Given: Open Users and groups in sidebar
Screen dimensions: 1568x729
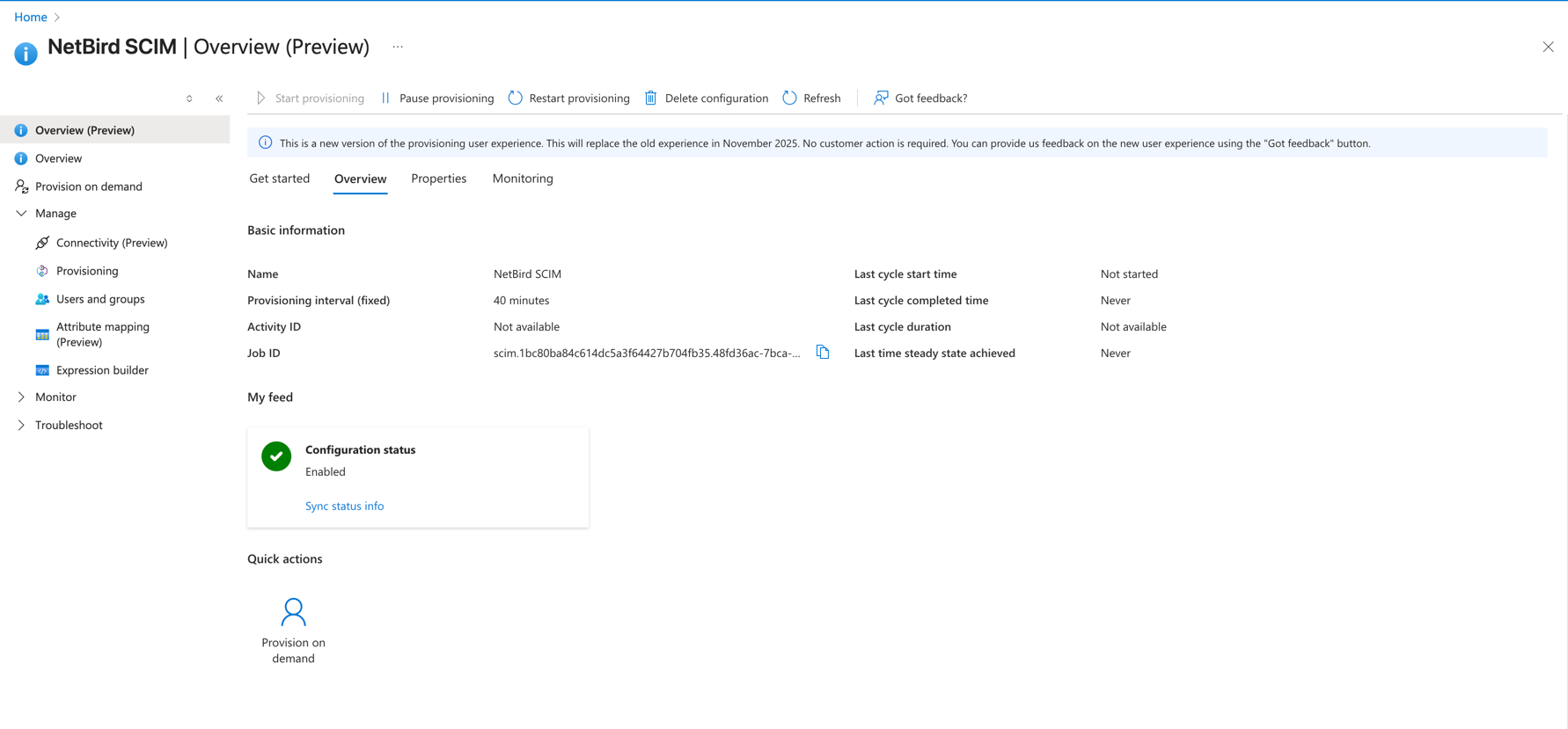Looking at the screenshot, I should click(x=99, y=299).
